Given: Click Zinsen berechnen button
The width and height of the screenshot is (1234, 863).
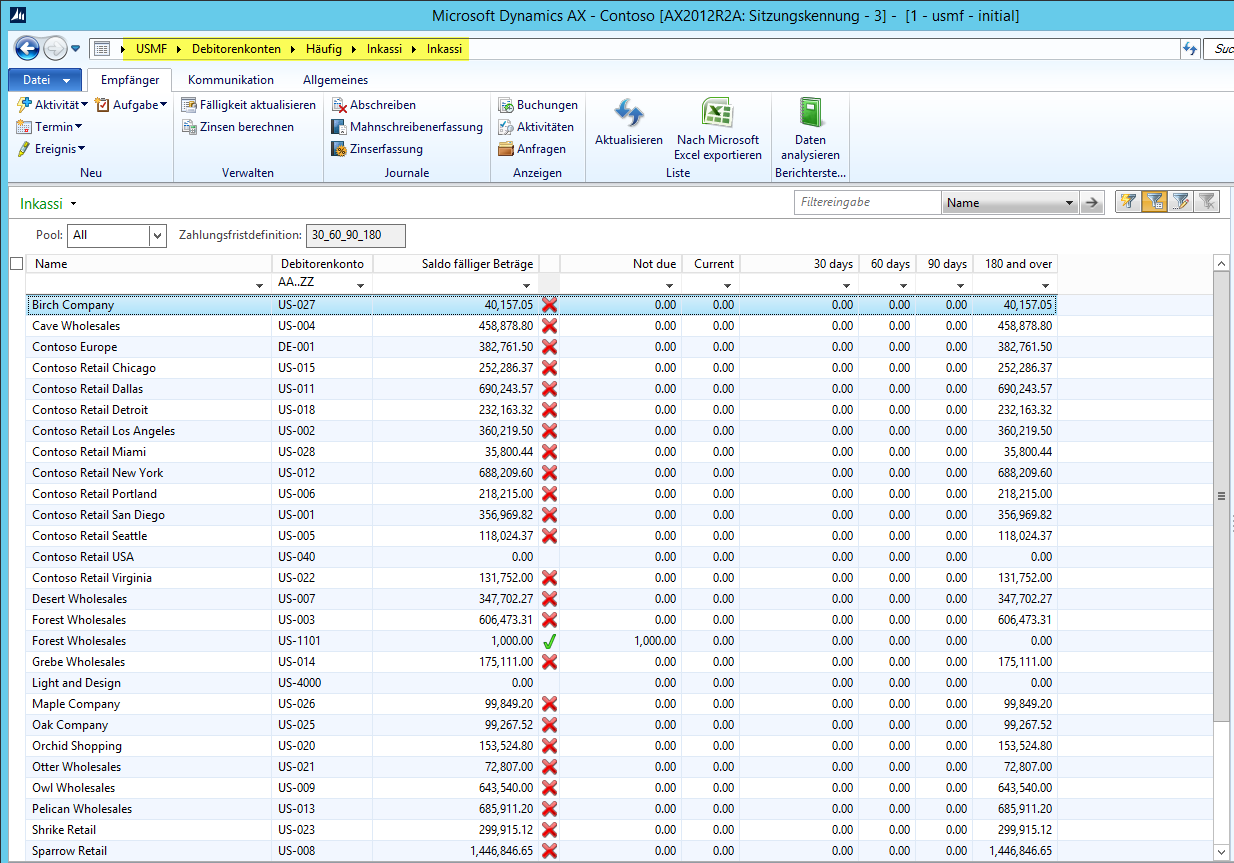Looking at the screenshot, I should coord(246,127).
